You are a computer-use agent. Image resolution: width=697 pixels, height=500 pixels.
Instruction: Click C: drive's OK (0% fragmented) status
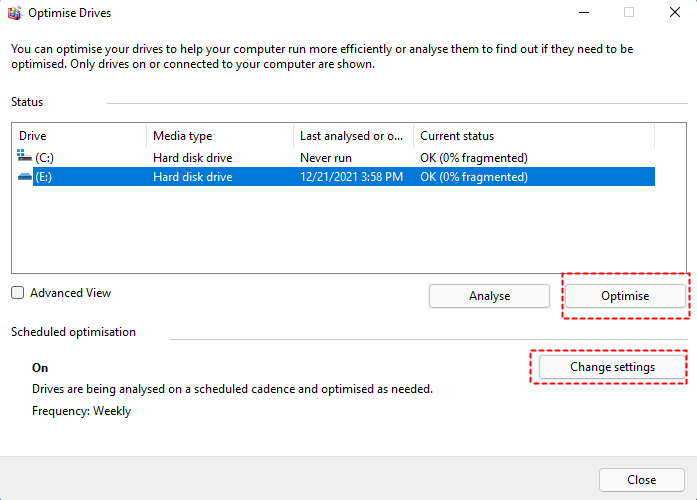(x=473, y=158)
